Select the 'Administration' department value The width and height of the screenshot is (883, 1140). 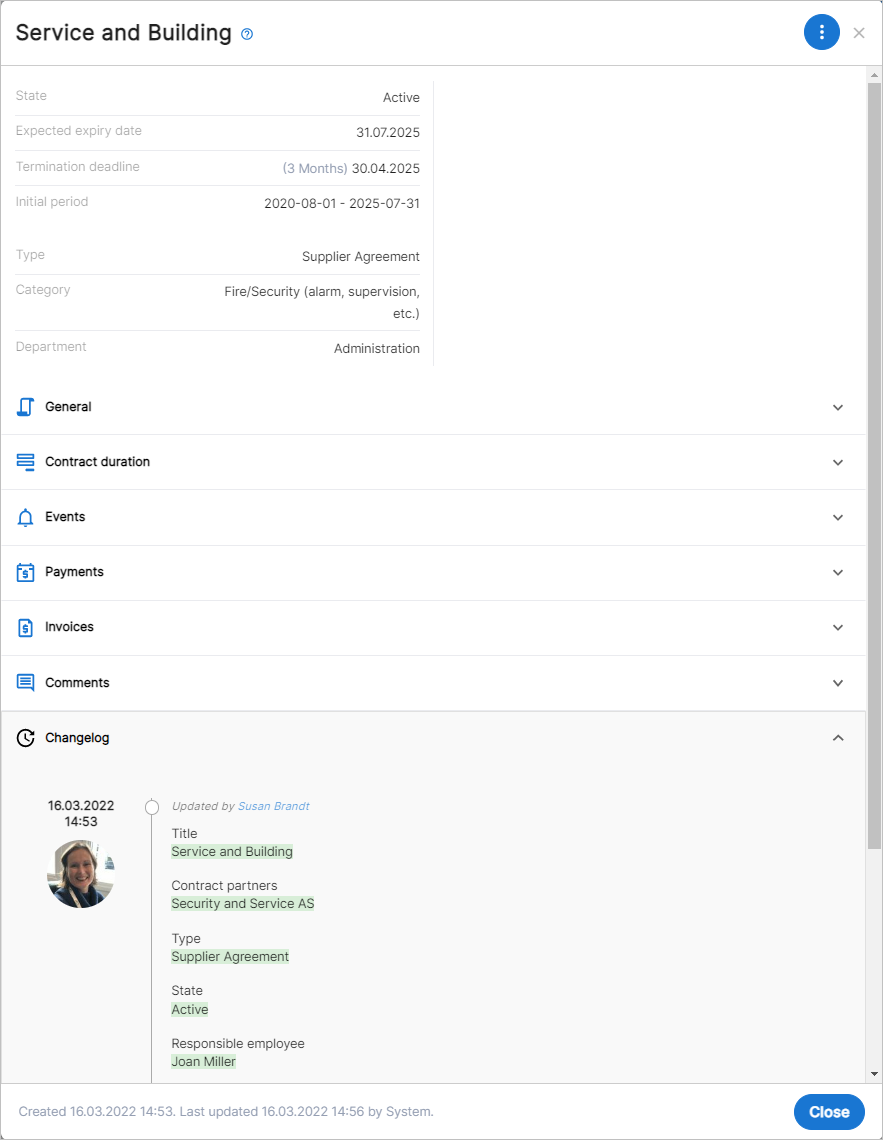376,348
